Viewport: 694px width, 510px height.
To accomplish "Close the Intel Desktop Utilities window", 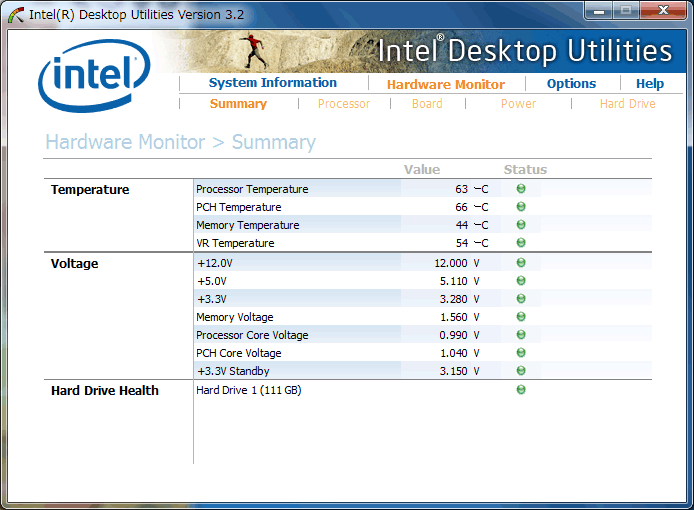I will pos(663,11).
